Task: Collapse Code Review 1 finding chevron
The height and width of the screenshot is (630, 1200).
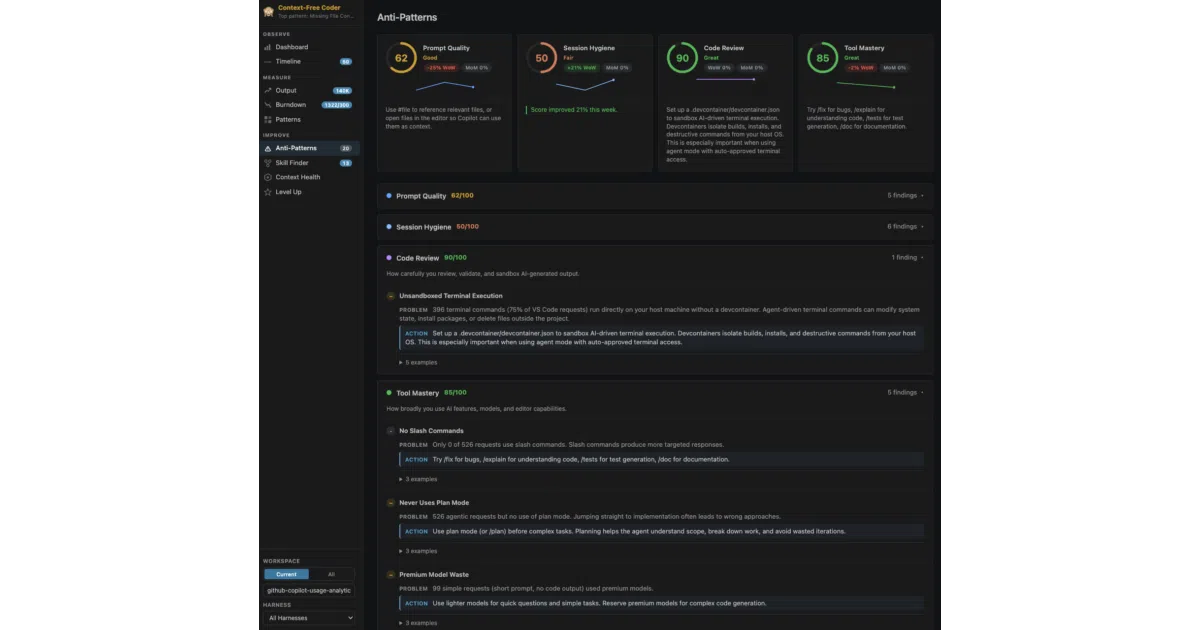Action: (x=922, y=258)
